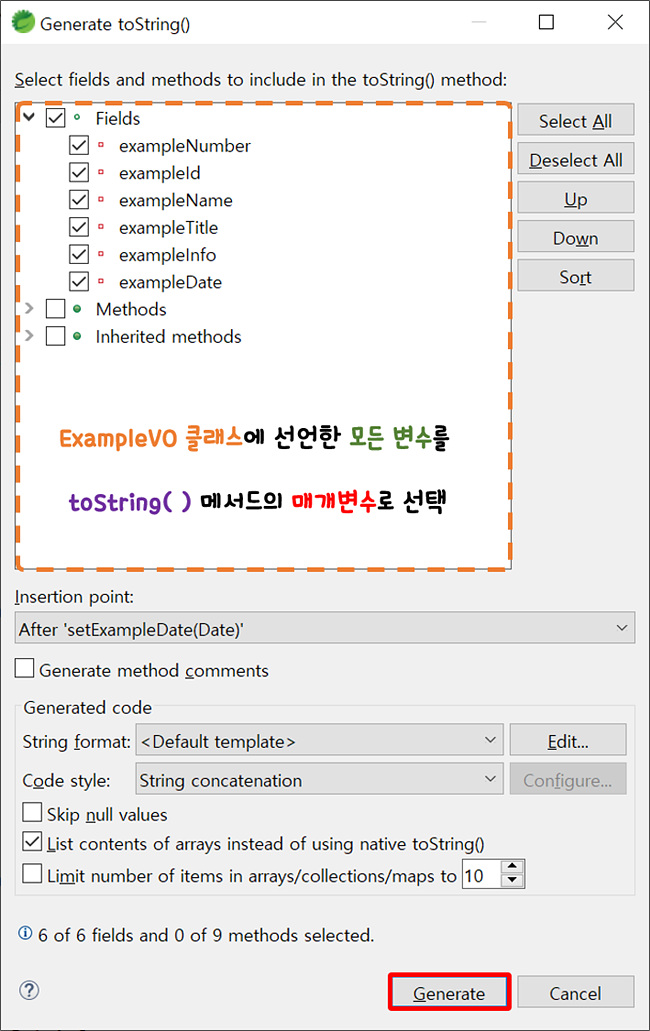Viewport: 650px width, 1031px height.
Task: Select the exampleId field row
Action: coord(160,173)
